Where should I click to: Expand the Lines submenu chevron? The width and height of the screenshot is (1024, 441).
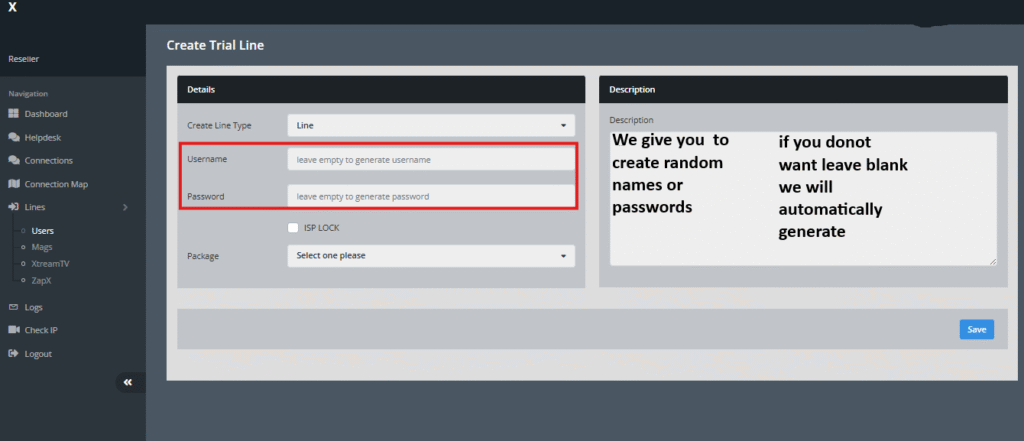[x=125, y=207]
